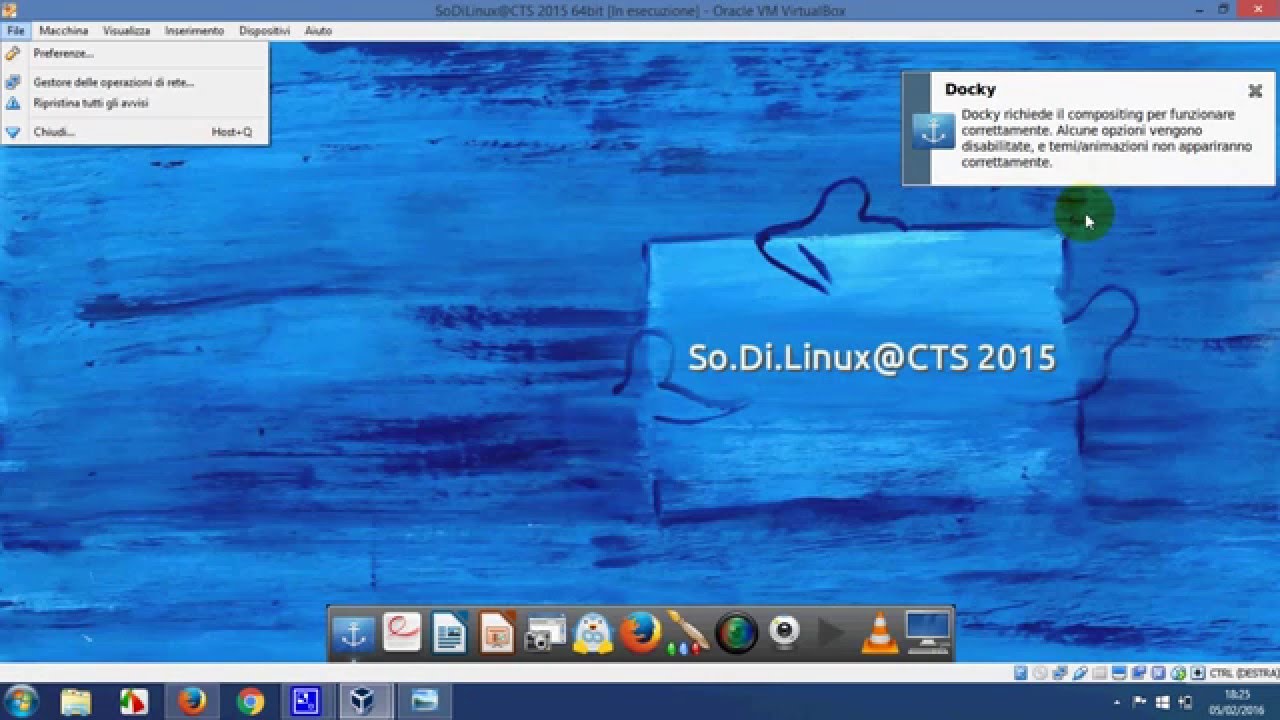Select Ripristina tutti gli avvisi
Screen dimensions: 1280x720
click(134, 103)
